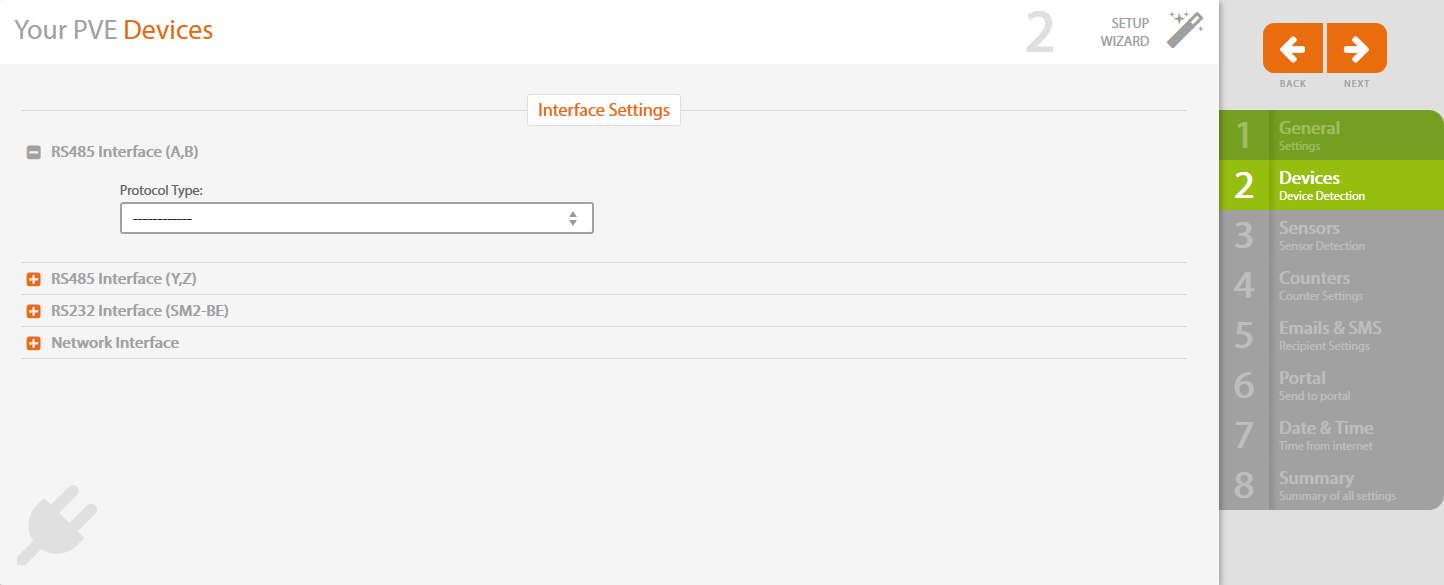Screen dimensions: 1444x585
Task: Click the Setup Wizard magic wand icon
Action: (1185, 30)
